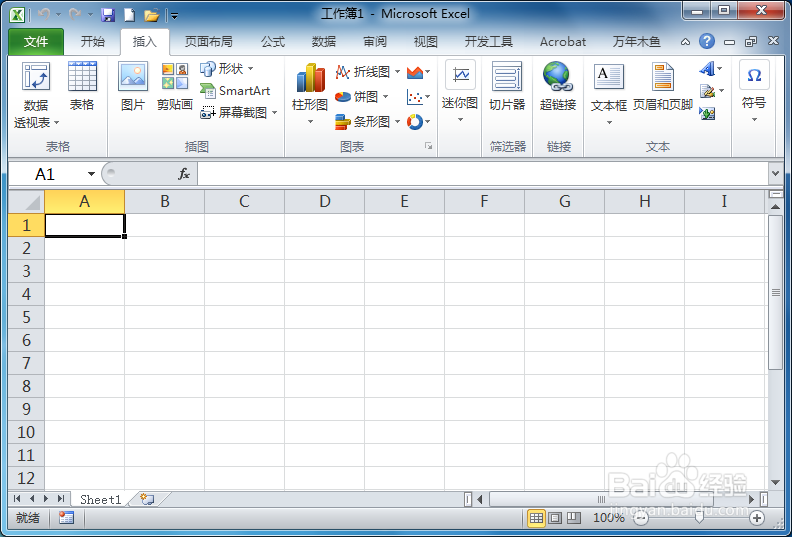Click the horizontal scrollbar right arrow
The image size is (792, 537).
(752, 500)
